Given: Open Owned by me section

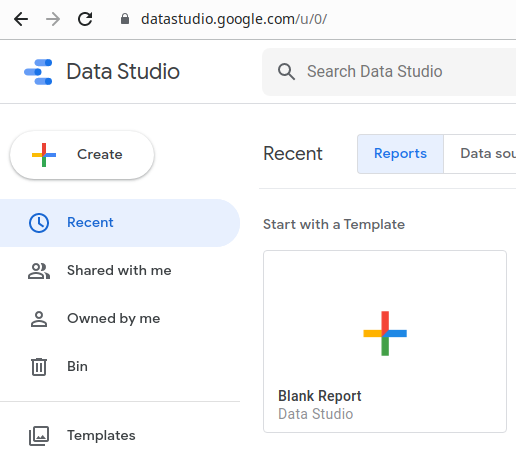Looking at the screenshot, I should 119,319.
